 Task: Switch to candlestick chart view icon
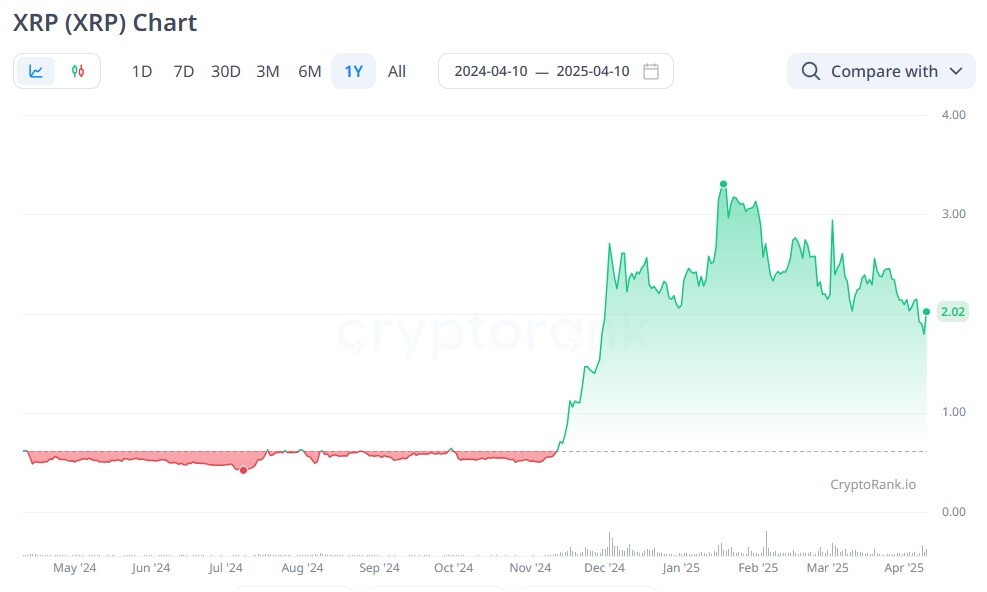click(77, 71)
